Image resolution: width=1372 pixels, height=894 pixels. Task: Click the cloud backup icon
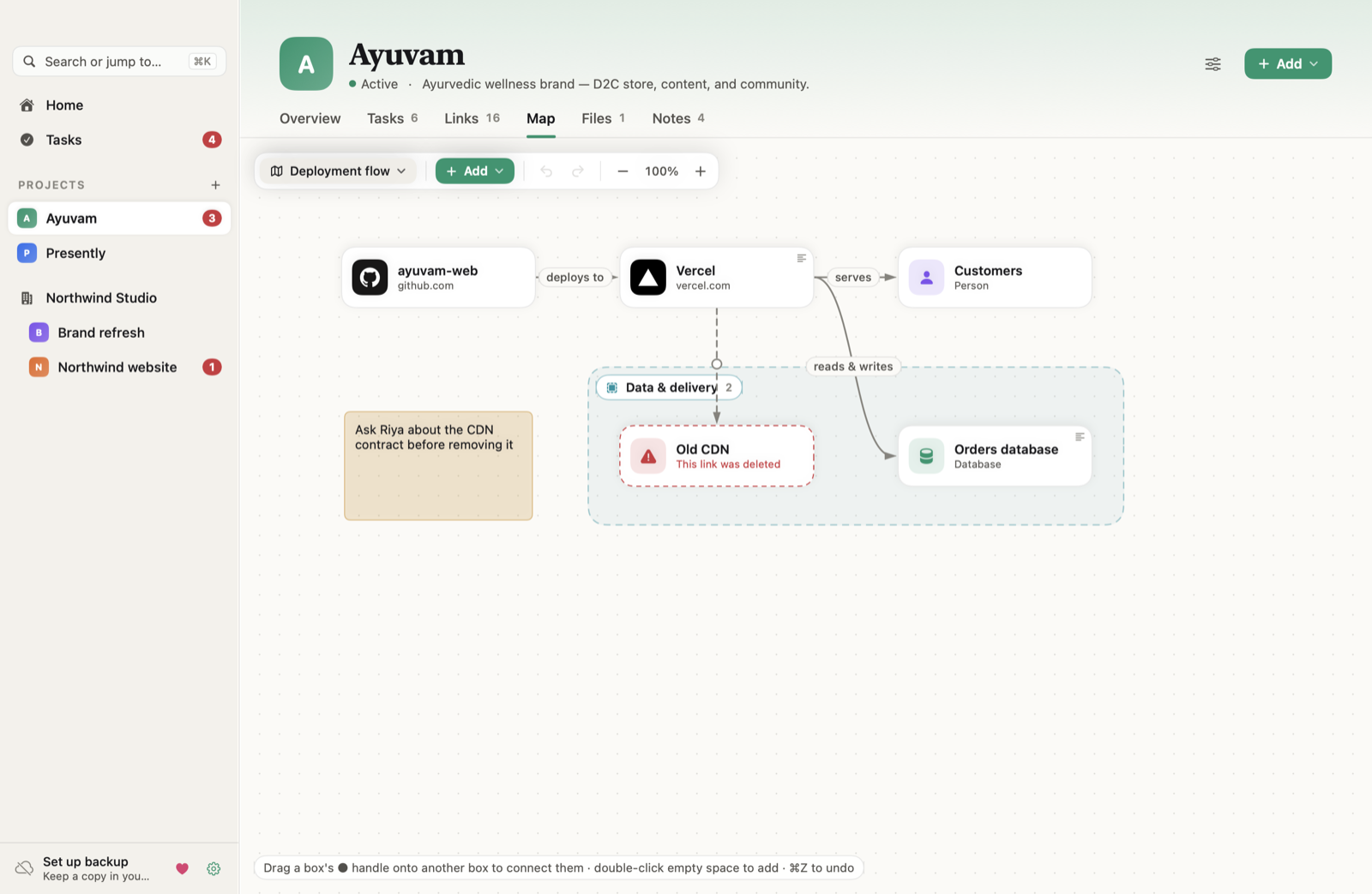[x=25, y=868]
